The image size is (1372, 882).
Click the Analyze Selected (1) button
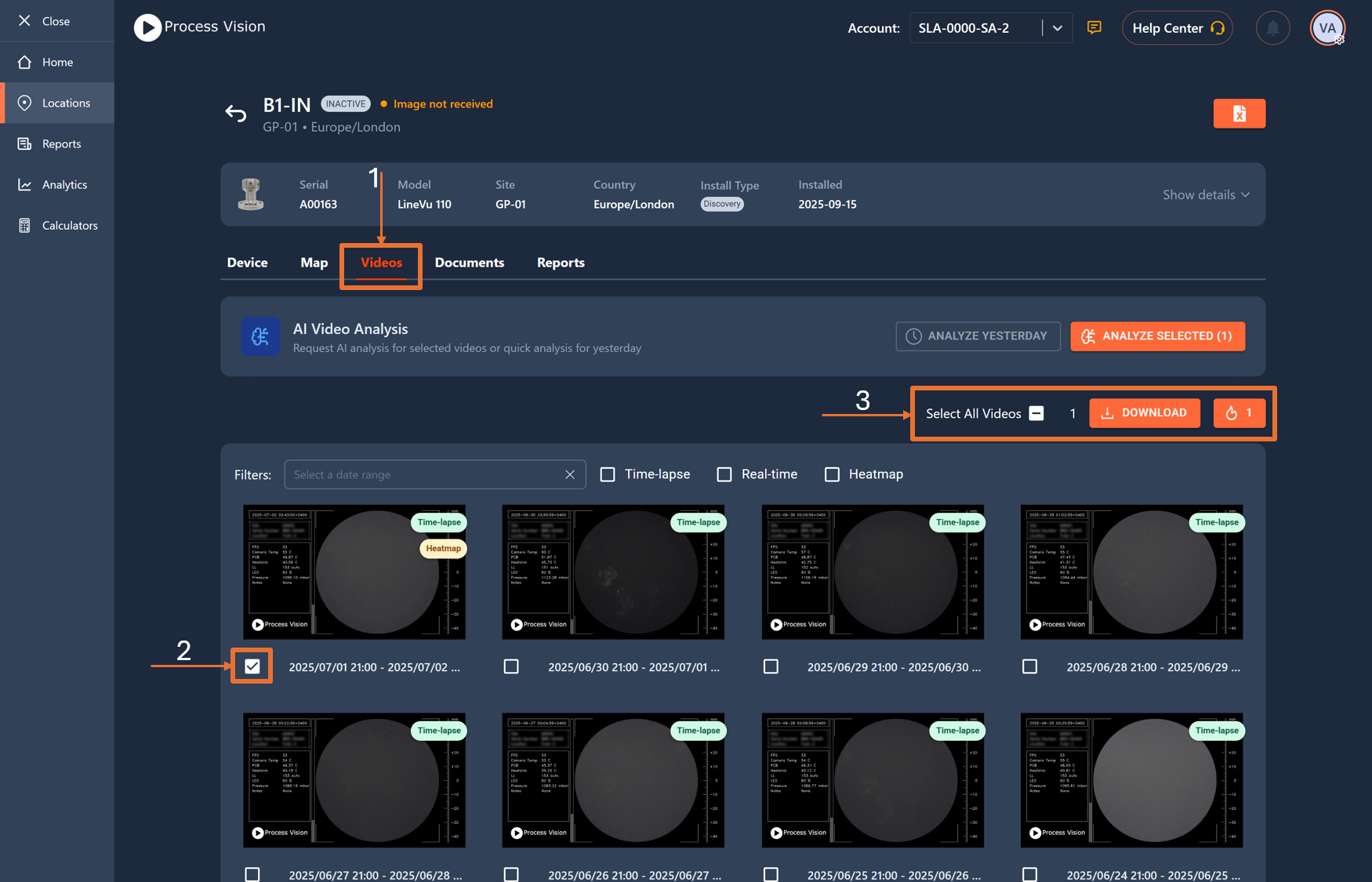click(1157, 336)
